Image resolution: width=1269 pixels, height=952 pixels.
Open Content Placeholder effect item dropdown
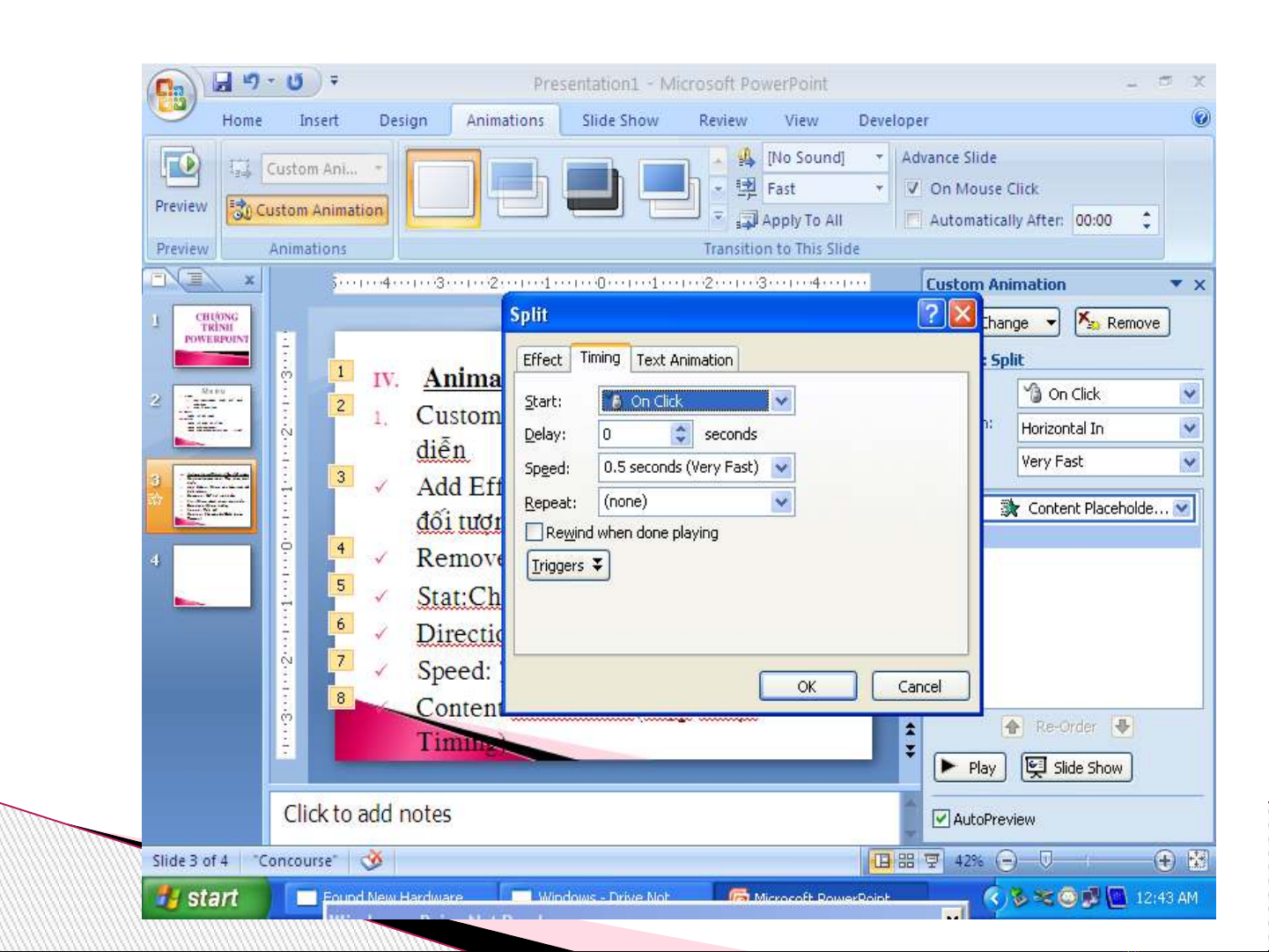click(x=1182, y=508)
